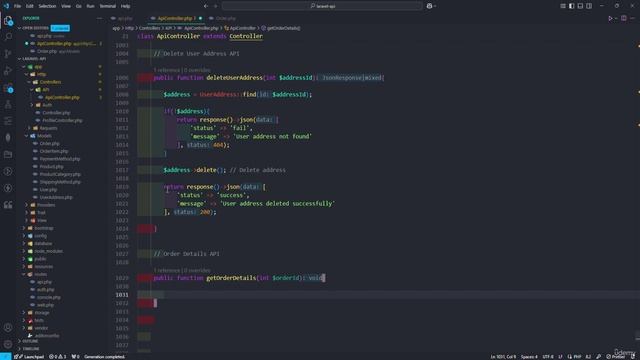Click errors and warnings count in status bar
Viewport: 640px width, 360px height.
pyautogui.click(x=58, y=356)
